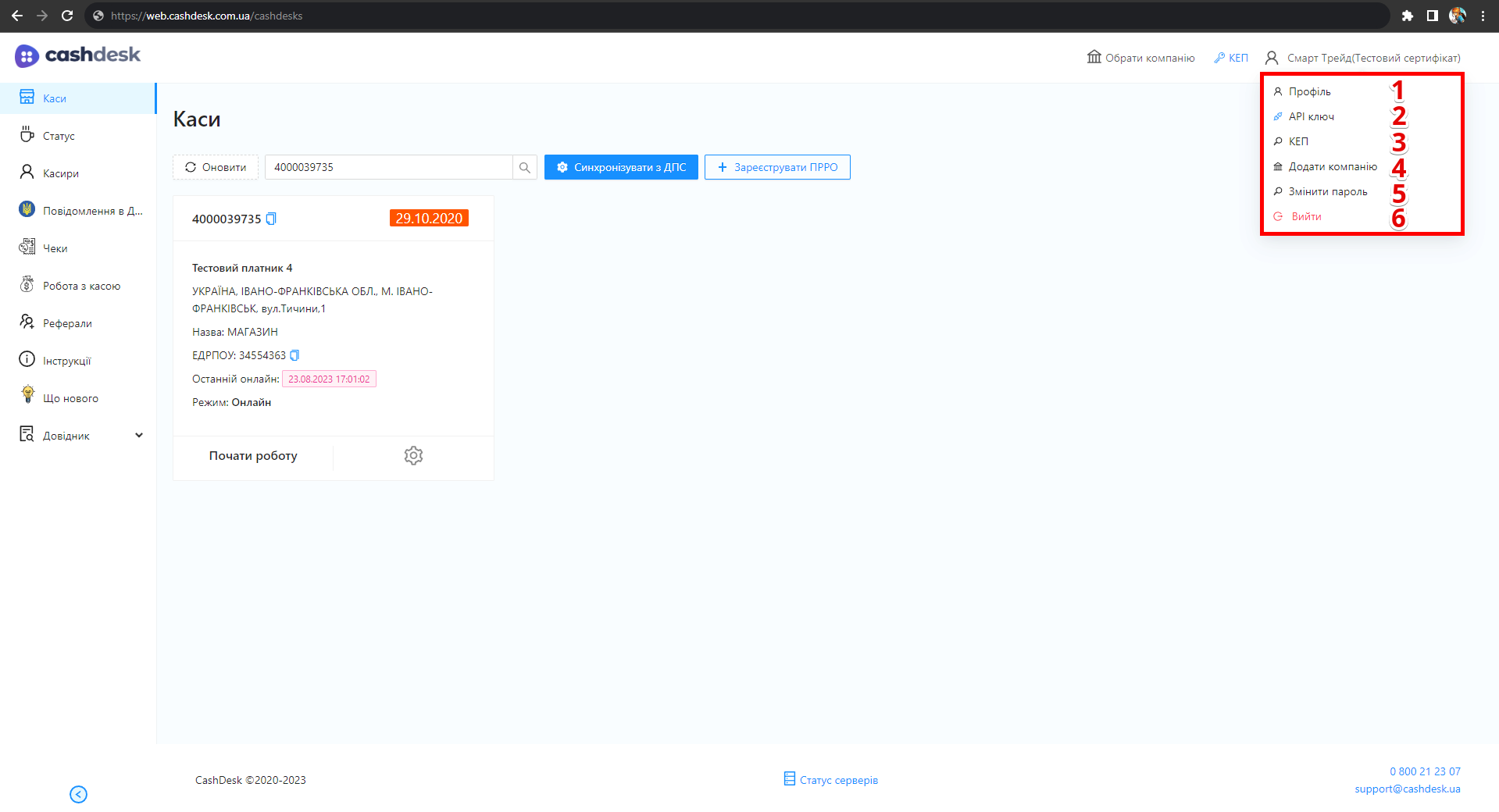This screenshot has width=1499, height=812.
Task: Reload the browser page
Action: (67, 16)
